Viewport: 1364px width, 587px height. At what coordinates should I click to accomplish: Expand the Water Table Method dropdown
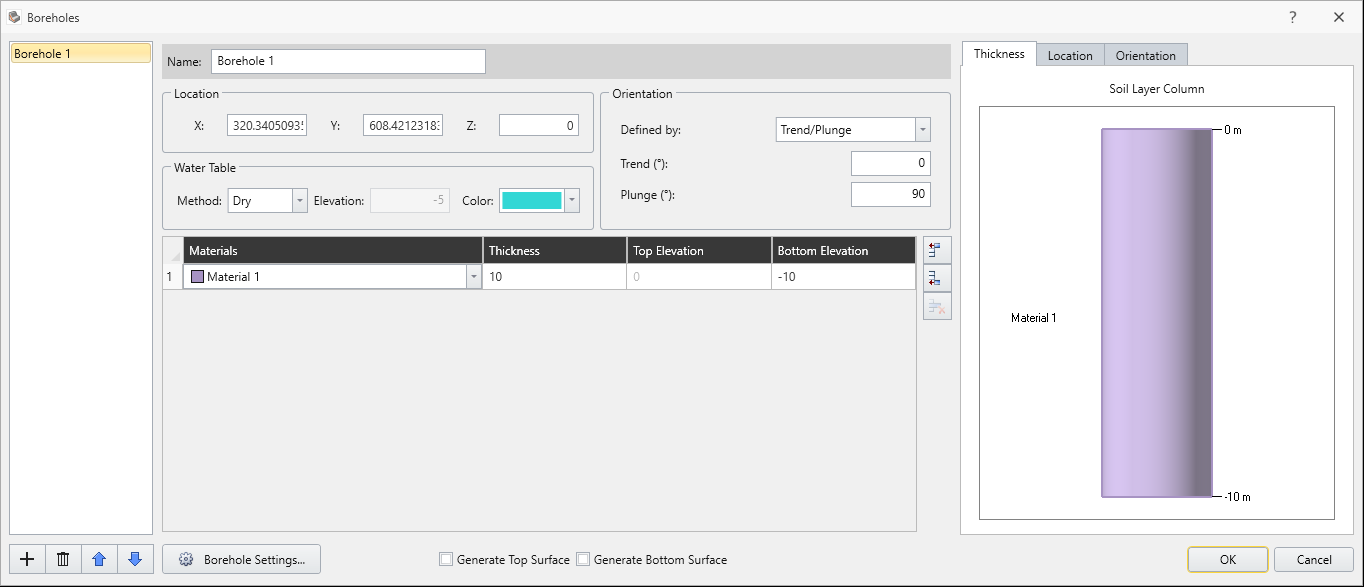click(x=299, y=201)
